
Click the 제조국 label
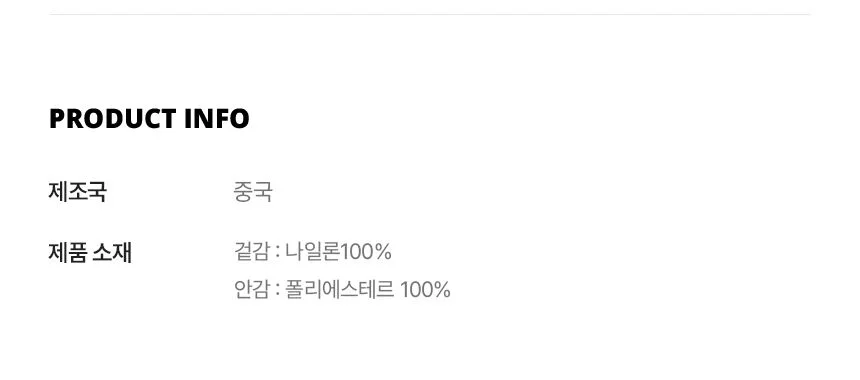pos(77,192)
